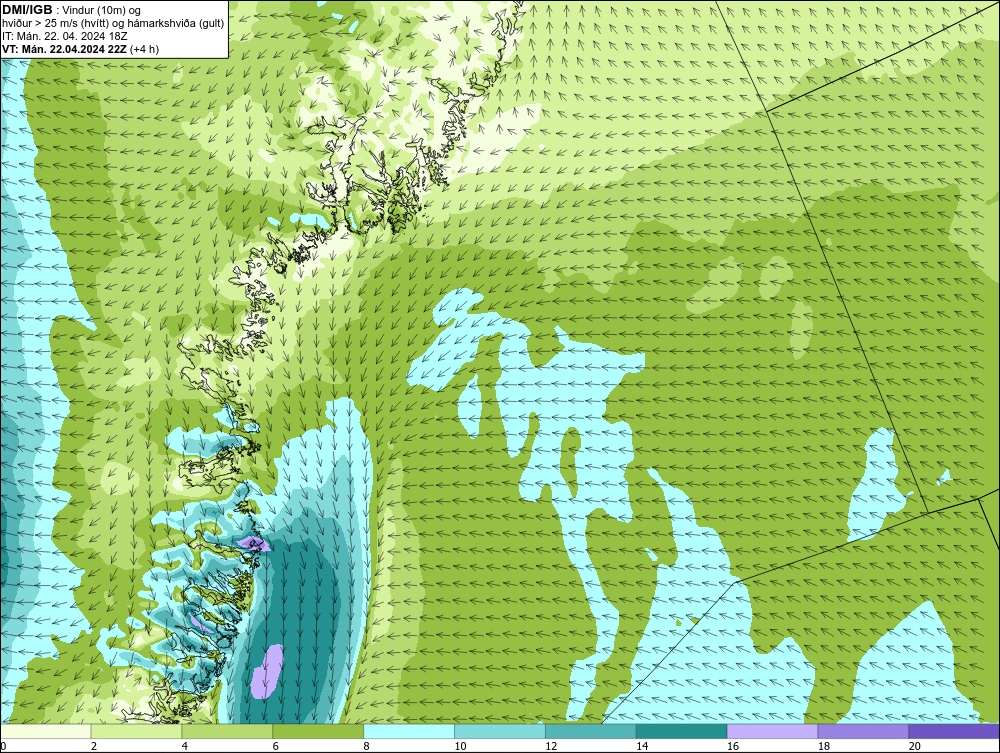
Task: Click the 18–20 m/s purple legend swatch
Action: (863, 731)
